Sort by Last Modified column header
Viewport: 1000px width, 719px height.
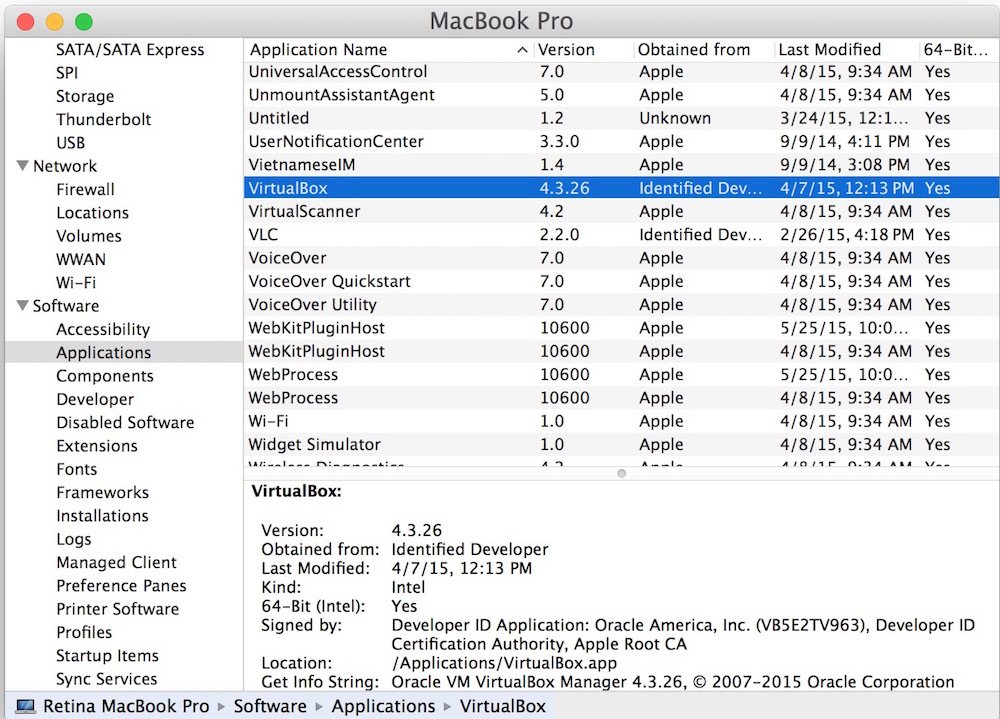click(830, 50)
